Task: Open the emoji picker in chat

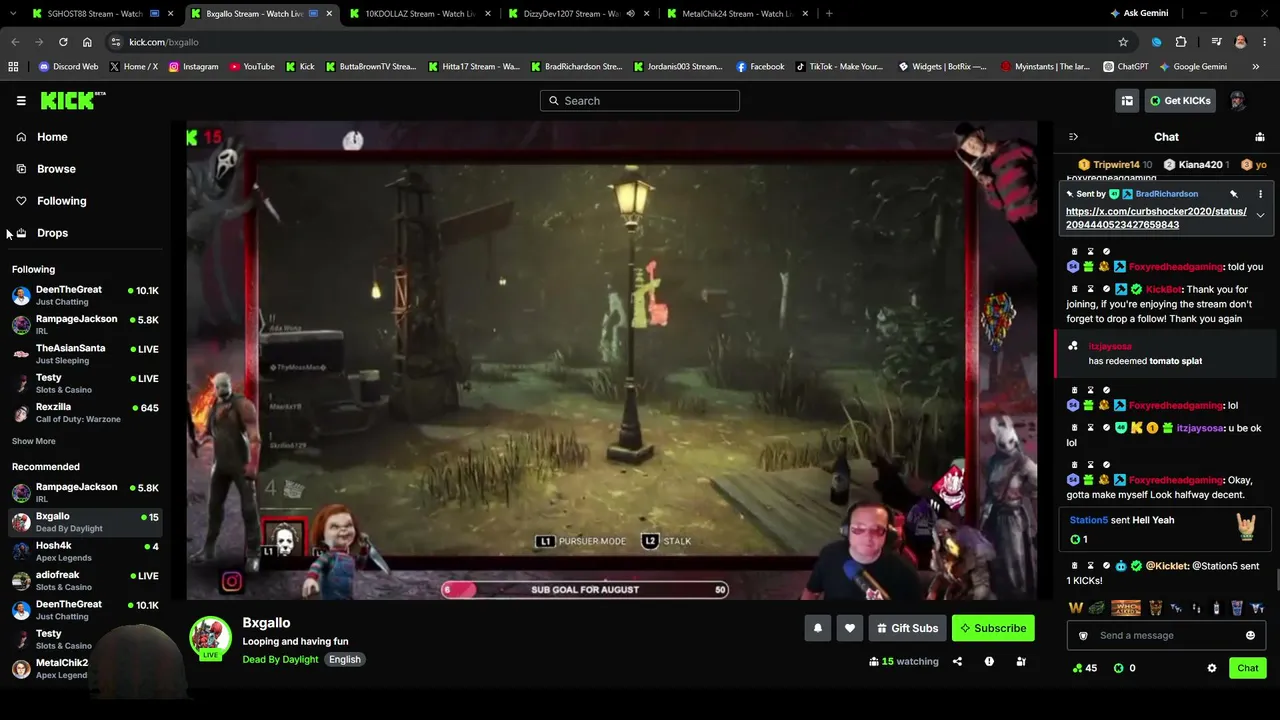Action: coord(1250,636)
